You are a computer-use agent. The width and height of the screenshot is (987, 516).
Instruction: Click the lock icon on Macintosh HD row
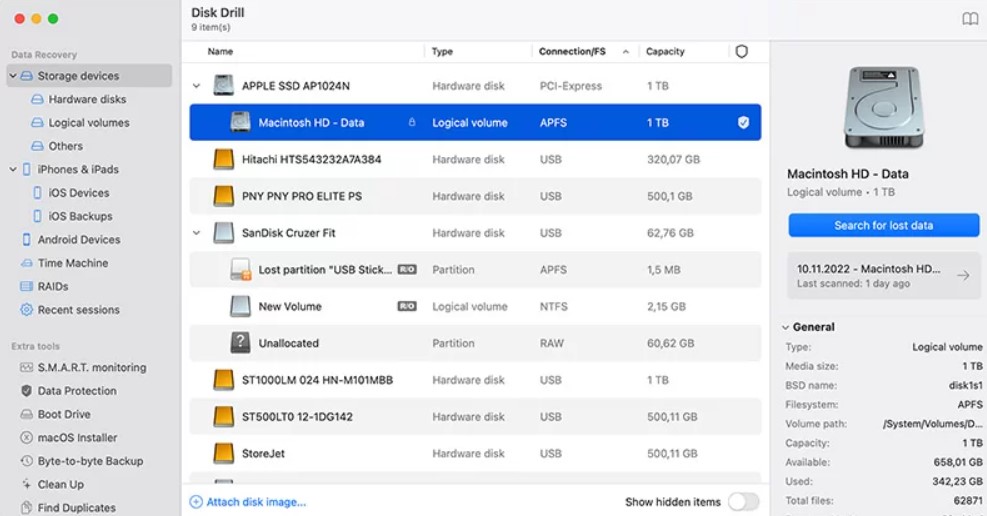tap(412, 123)
